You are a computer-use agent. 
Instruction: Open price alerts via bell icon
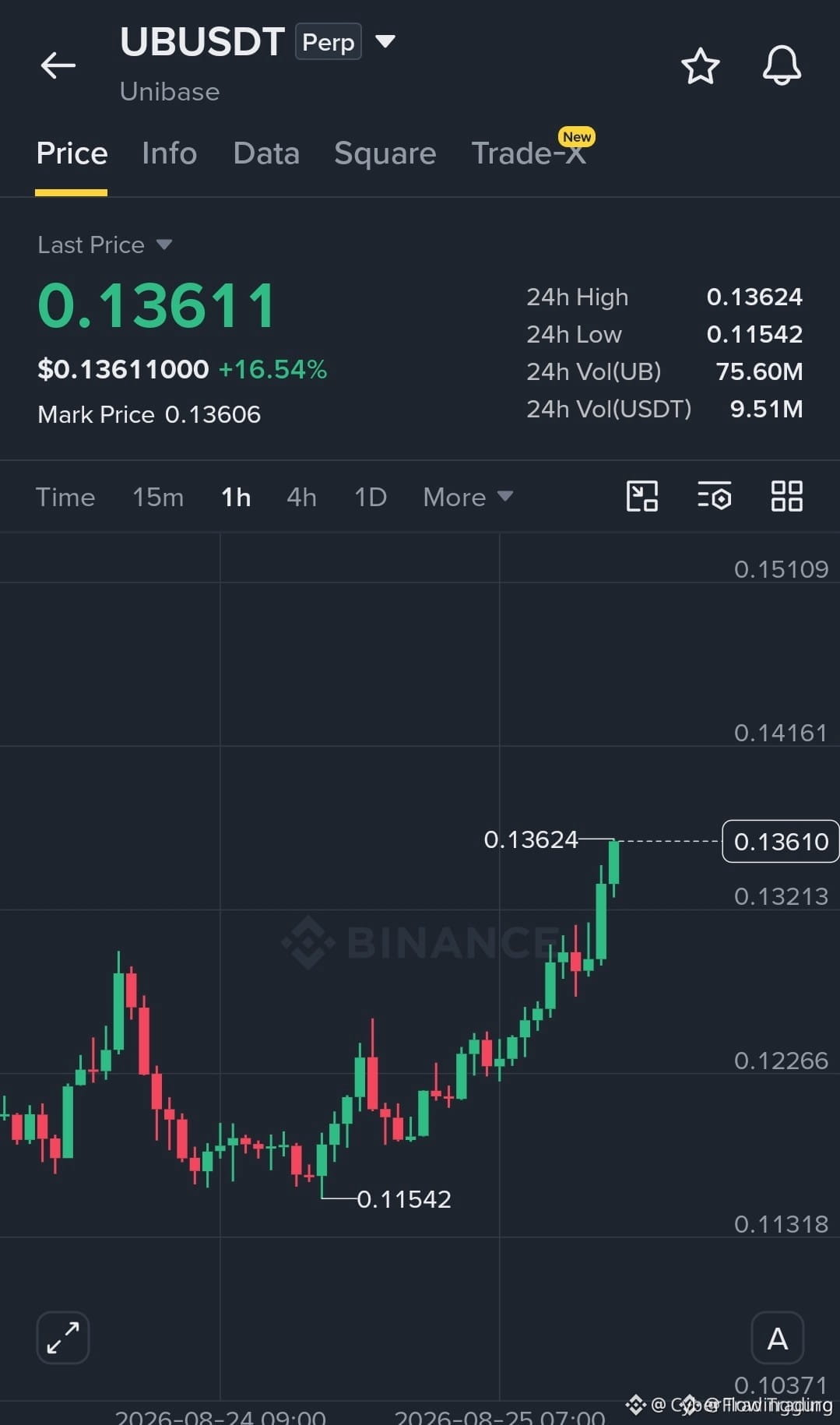point(782,65)
